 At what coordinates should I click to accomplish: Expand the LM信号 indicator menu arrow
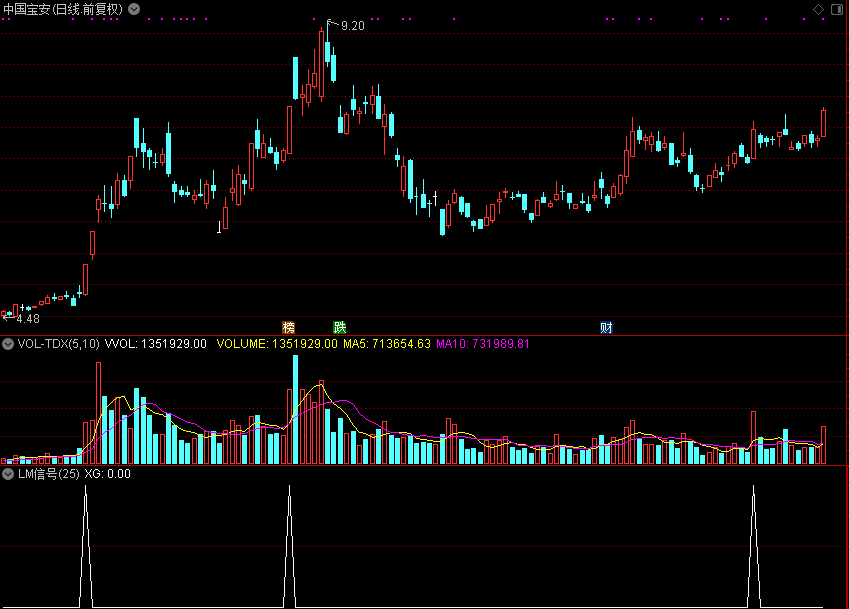click(8, 474)
